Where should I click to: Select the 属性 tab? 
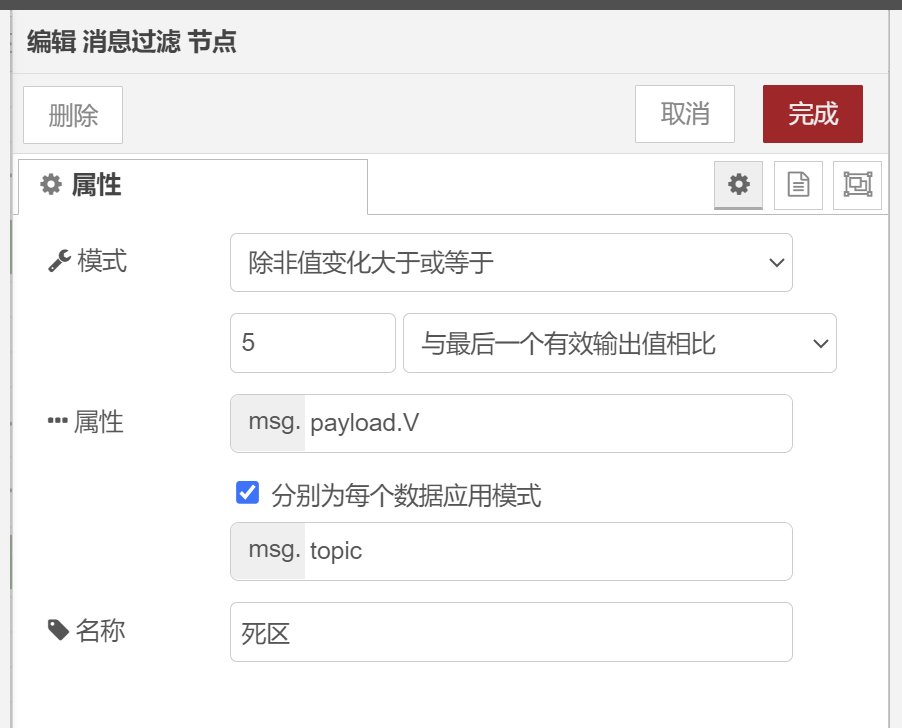click(x=193, y=186)
